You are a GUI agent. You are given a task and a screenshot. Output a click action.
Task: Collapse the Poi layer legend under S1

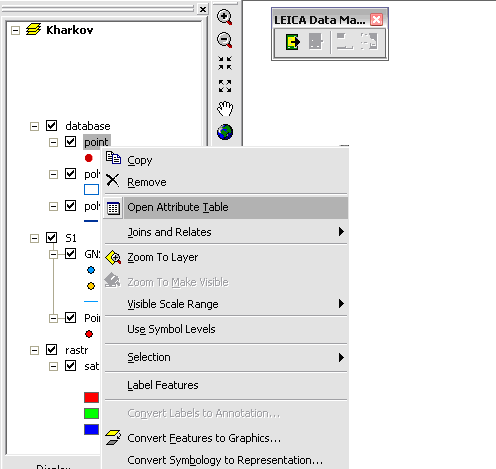click(53, 318)
